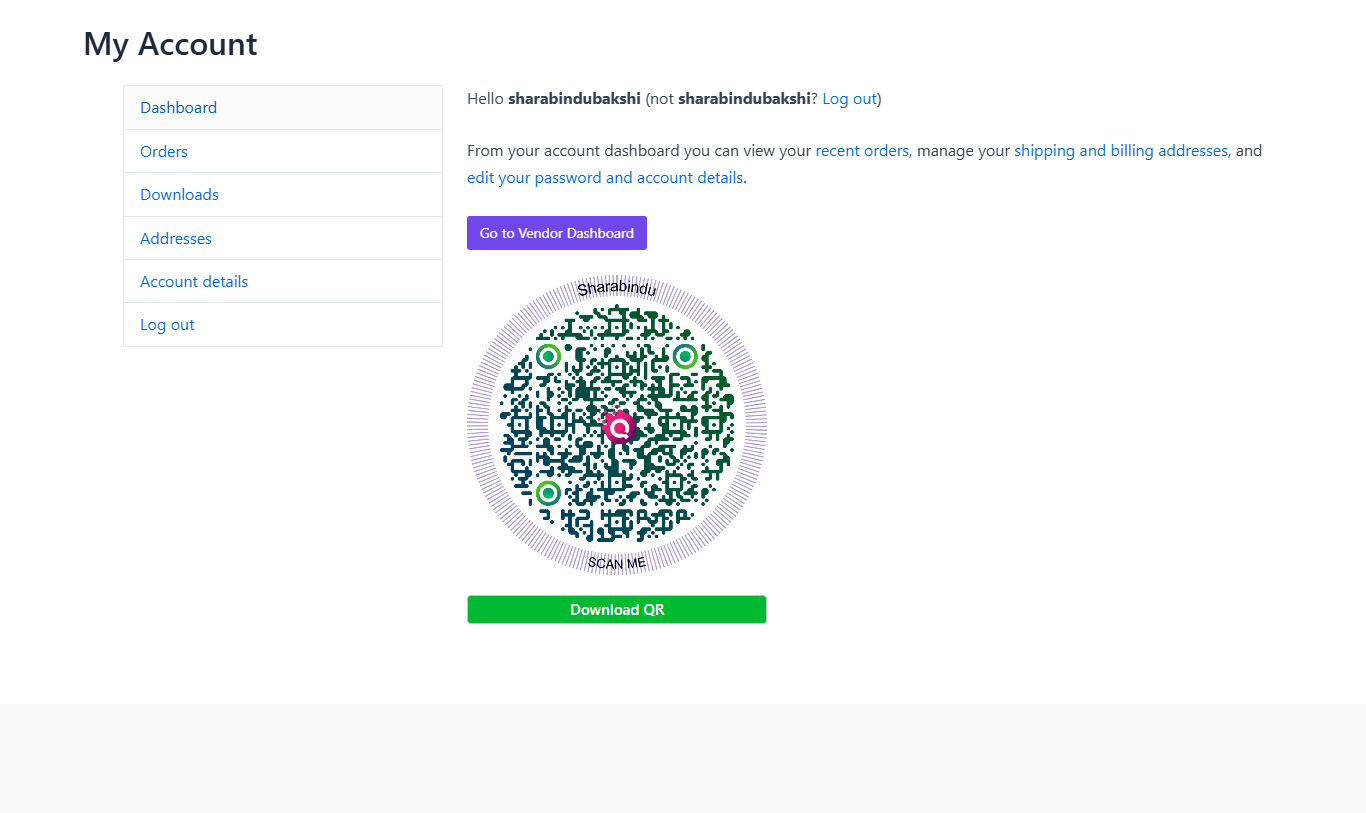
Task: Open the Addresses page
Action: point(175,238)
